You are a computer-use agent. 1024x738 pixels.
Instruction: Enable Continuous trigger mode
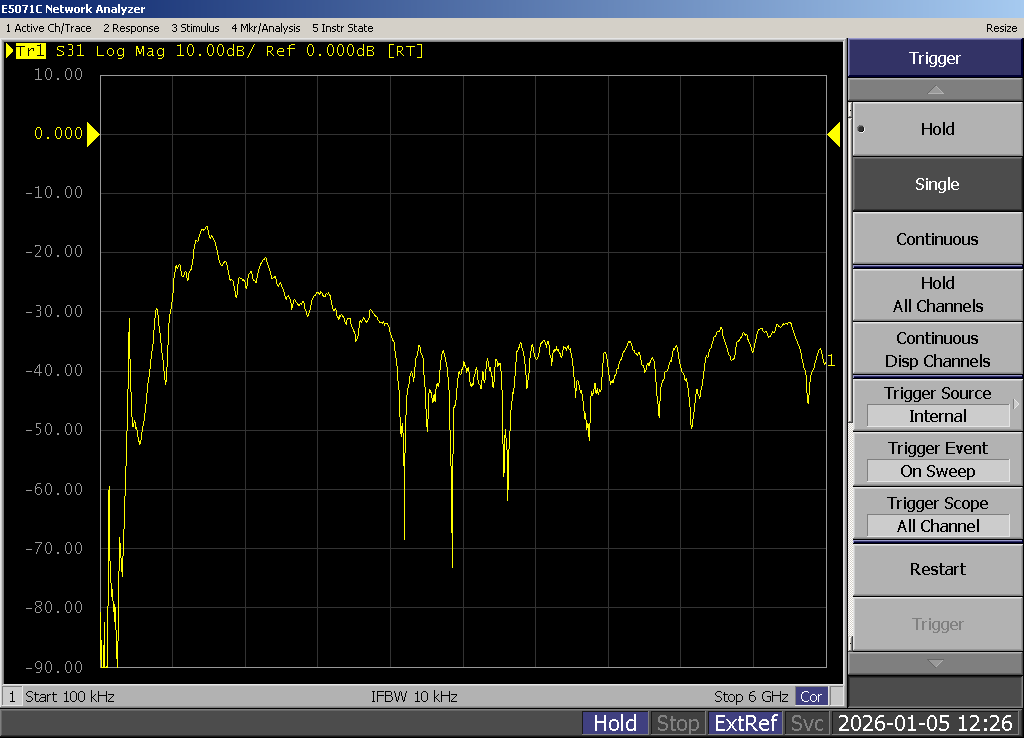click(x=936, y=239)
